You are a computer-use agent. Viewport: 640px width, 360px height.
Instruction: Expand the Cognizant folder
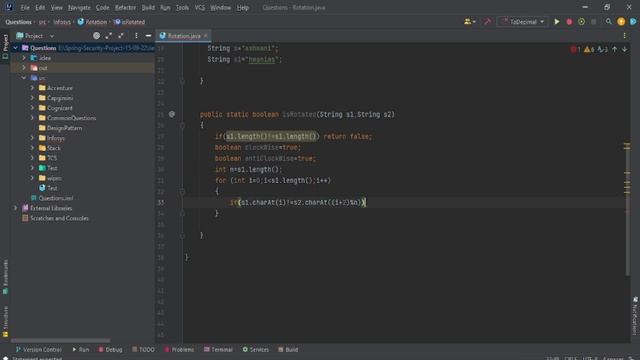tap(32, 108)
